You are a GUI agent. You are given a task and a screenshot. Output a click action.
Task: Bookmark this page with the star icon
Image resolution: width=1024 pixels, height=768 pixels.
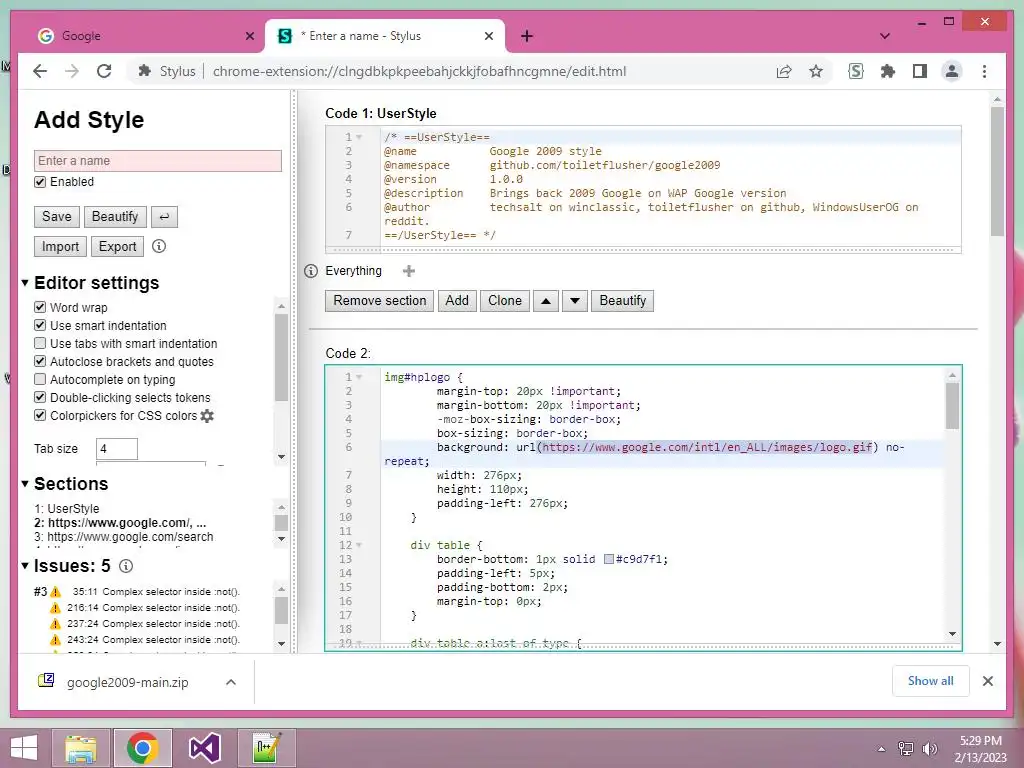point(816,71)
